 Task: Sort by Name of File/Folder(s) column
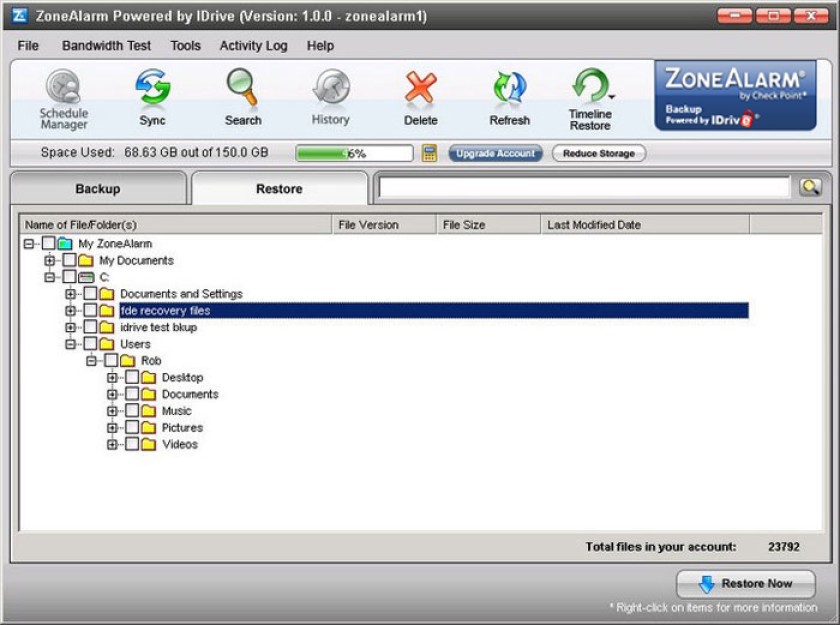(x=176, y=225)
